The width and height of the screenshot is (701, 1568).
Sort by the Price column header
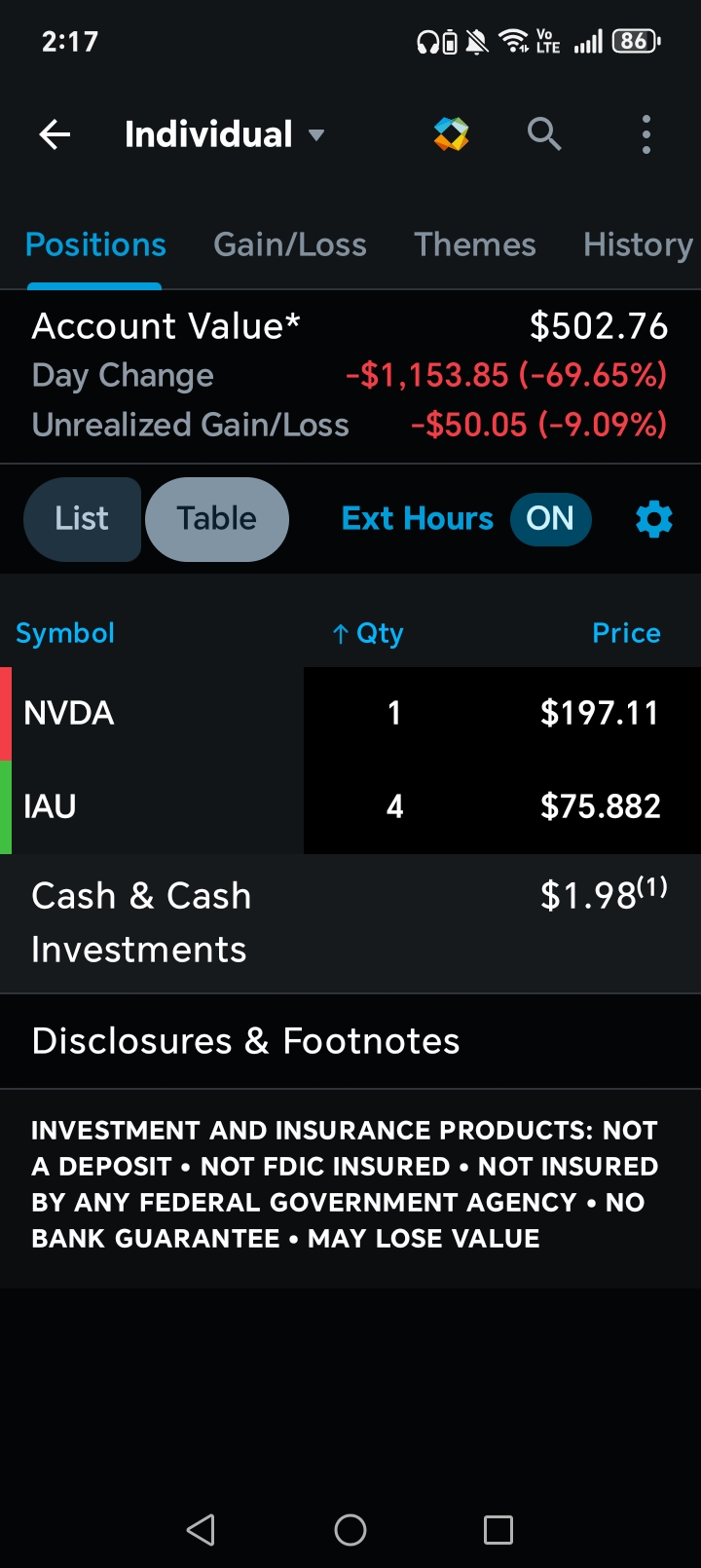626,633
